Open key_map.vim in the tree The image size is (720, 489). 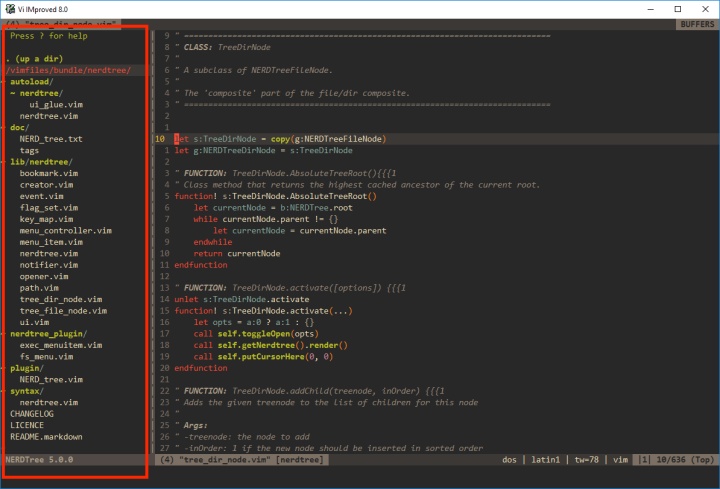pos(46,219)
